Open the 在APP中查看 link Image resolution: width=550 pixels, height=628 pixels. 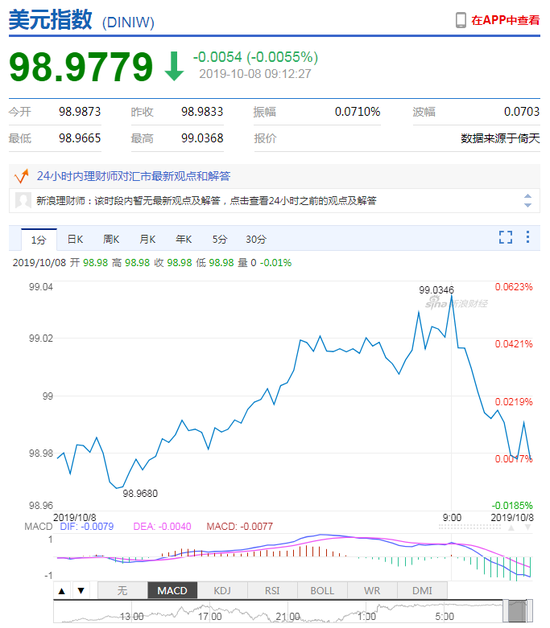[505, 20]
